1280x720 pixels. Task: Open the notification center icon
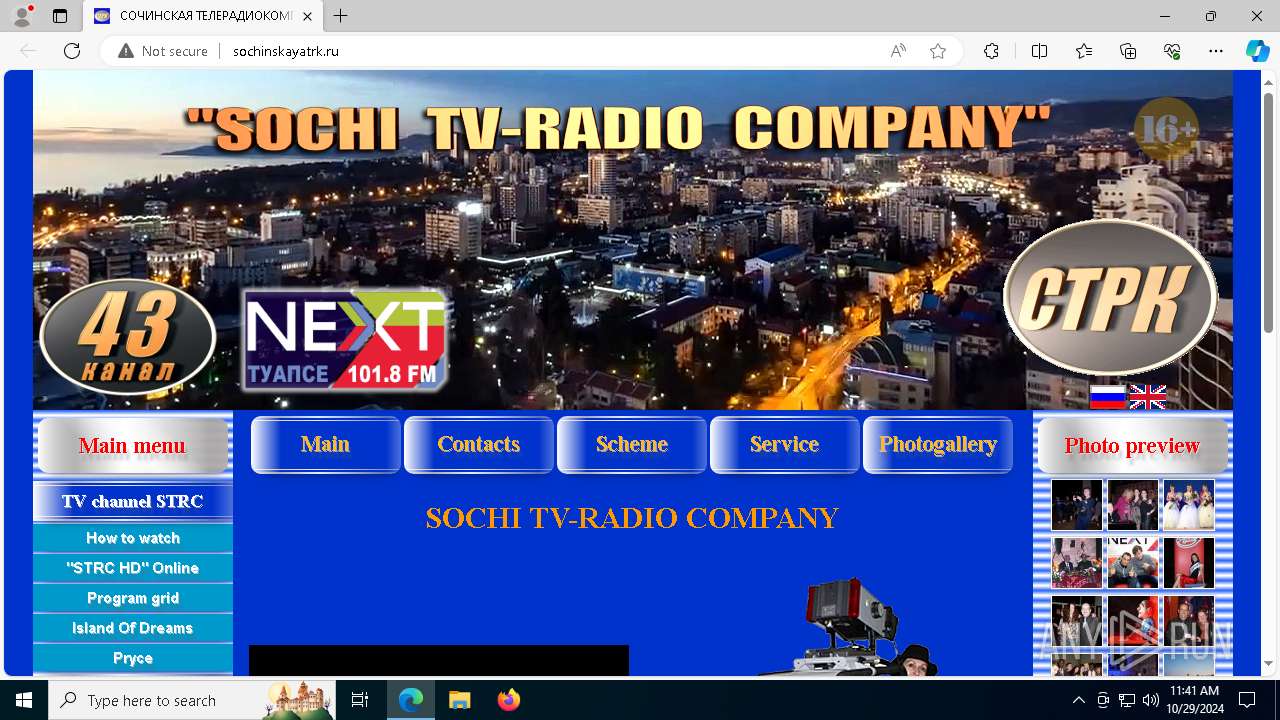pos(1247,700)
